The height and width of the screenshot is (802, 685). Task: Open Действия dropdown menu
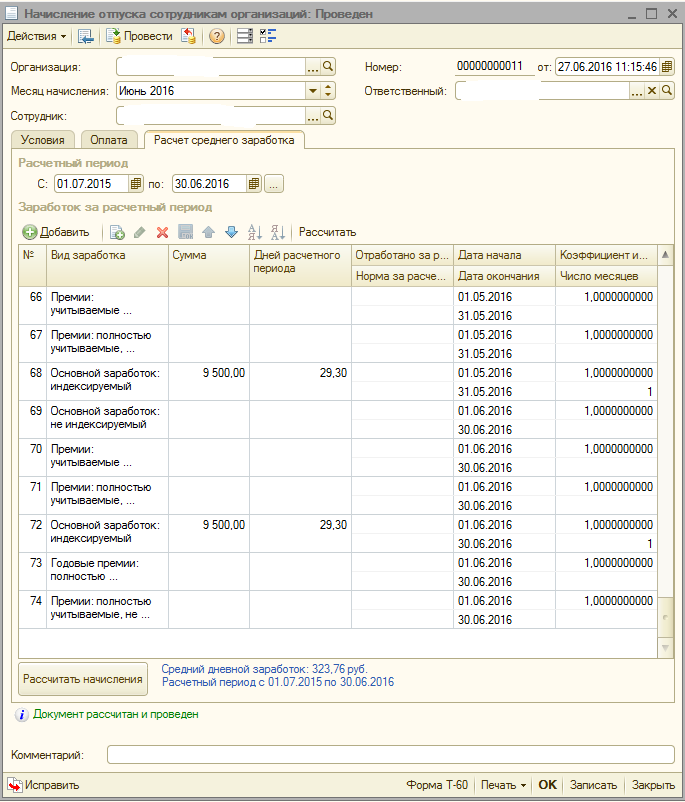(x=36, y=36)
